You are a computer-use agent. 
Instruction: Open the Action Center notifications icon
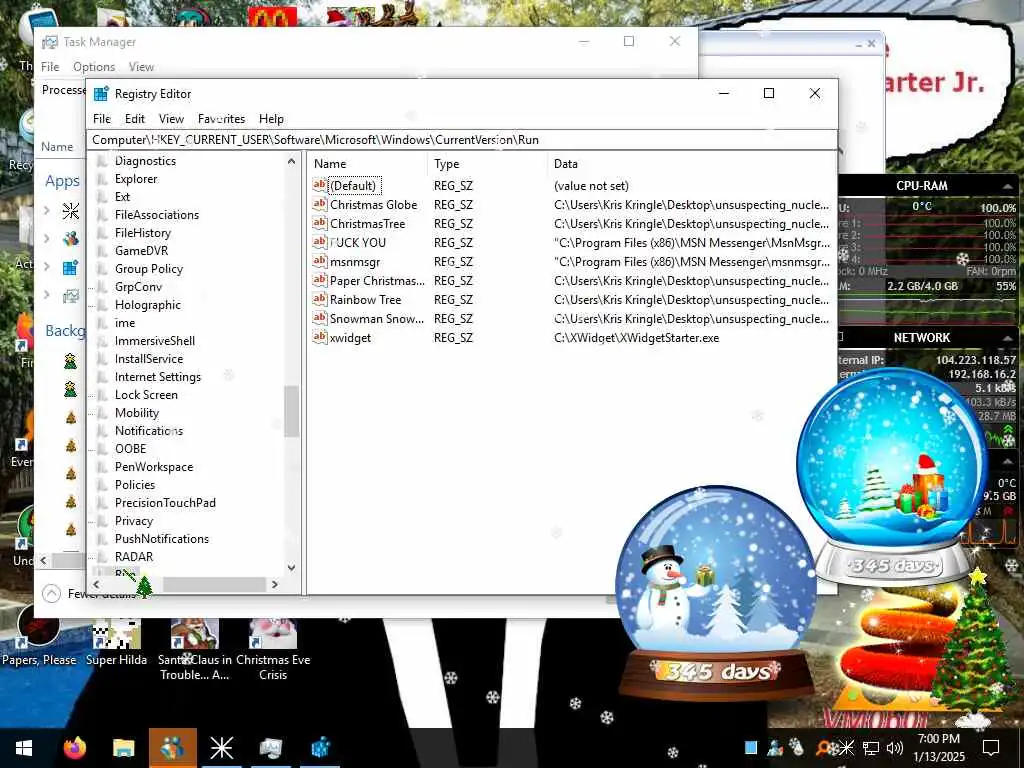pyautogui.click(x=991, y=748)
